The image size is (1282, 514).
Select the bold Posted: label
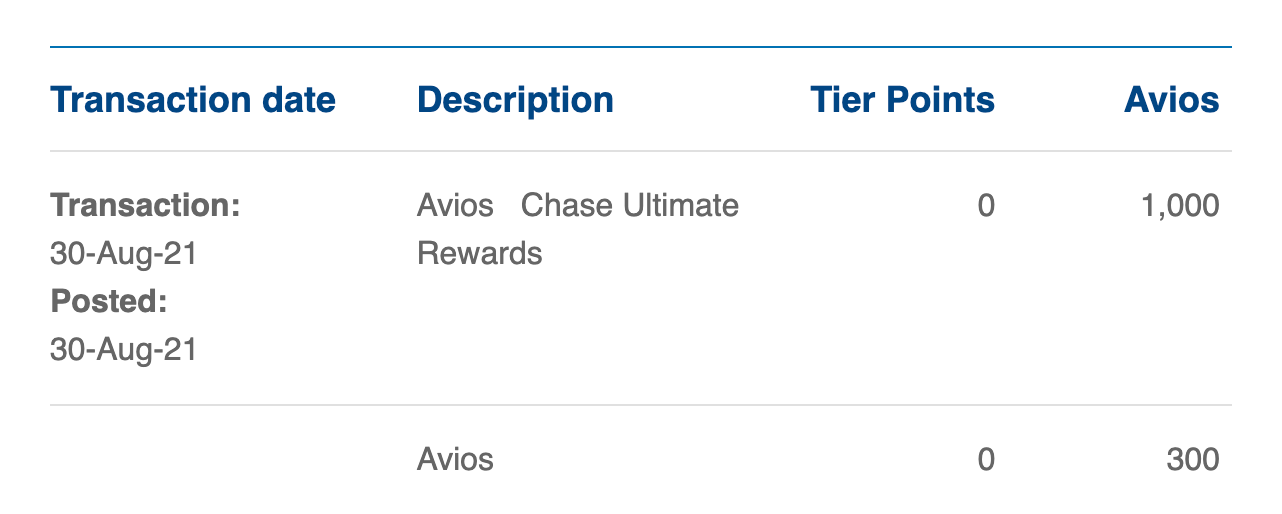tap(108, 302)
